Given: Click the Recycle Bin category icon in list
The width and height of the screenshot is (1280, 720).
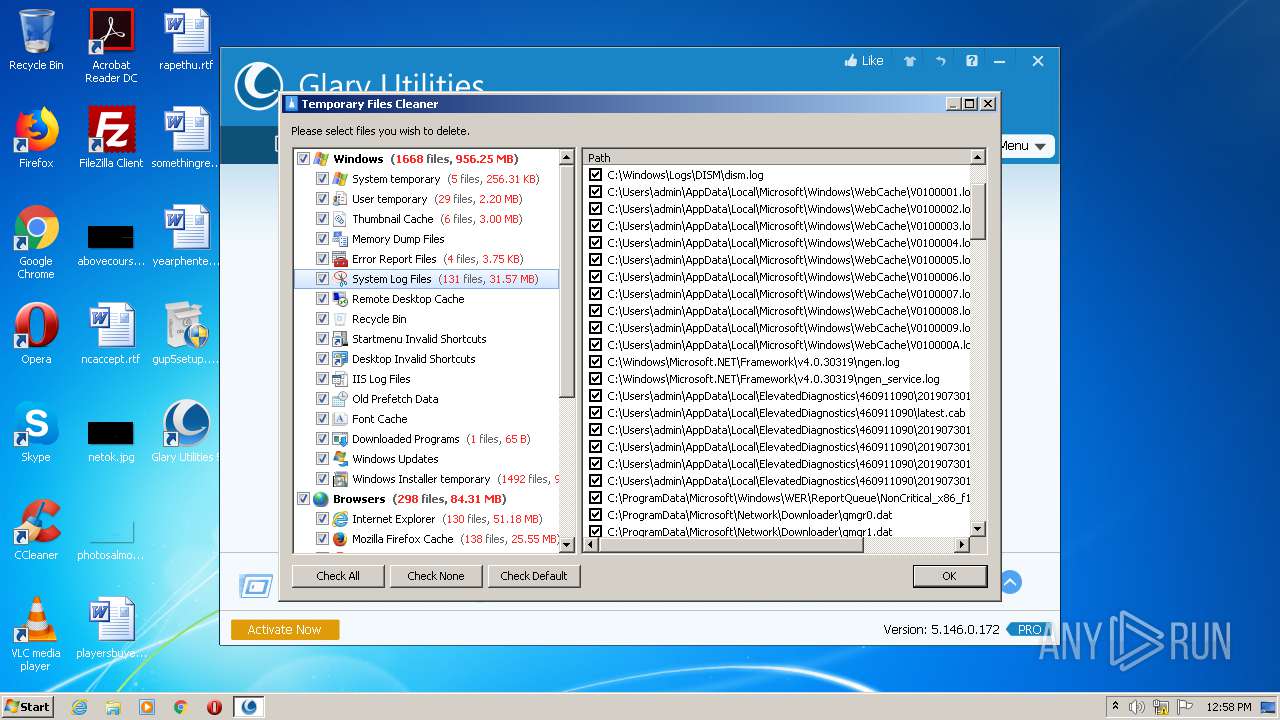Looking at the screenshot, I should tap(340, 319).
